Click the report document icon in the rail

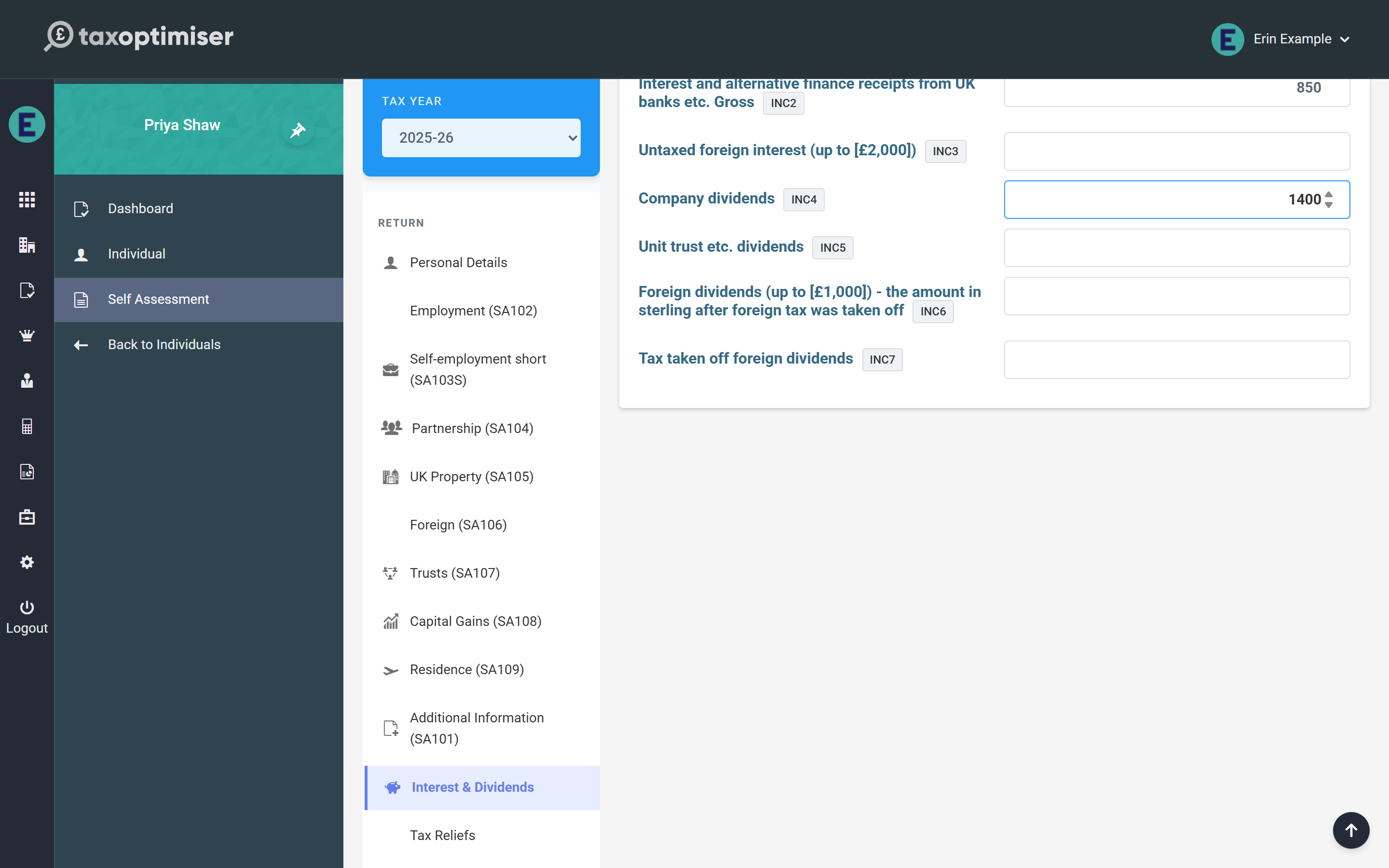[27, 472]
